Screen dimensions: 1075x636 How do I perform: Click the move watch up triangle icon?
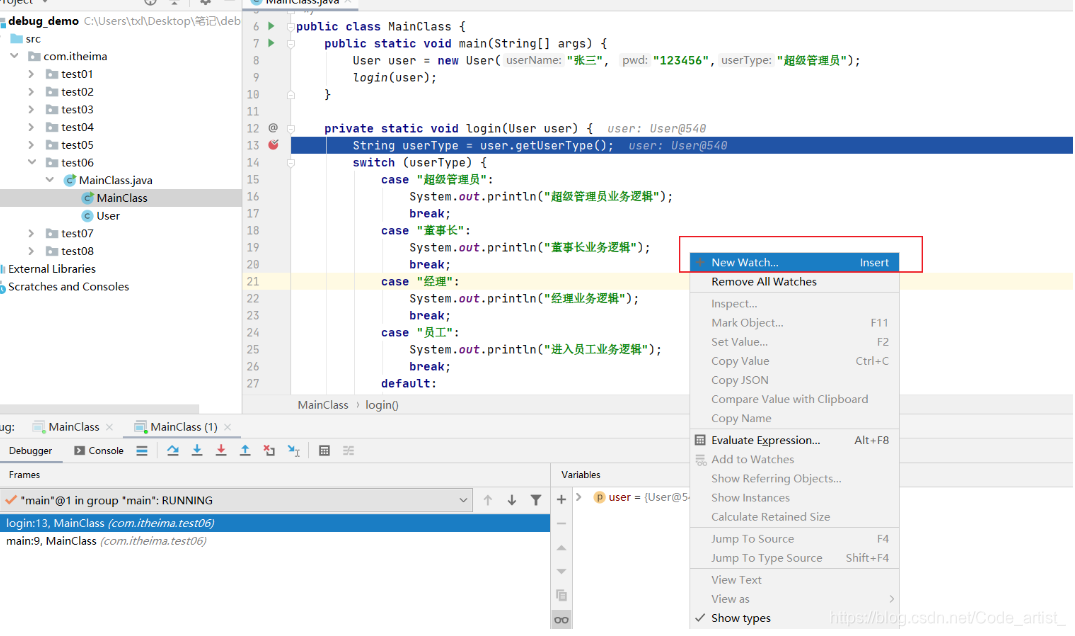click(x=561, y=548)
